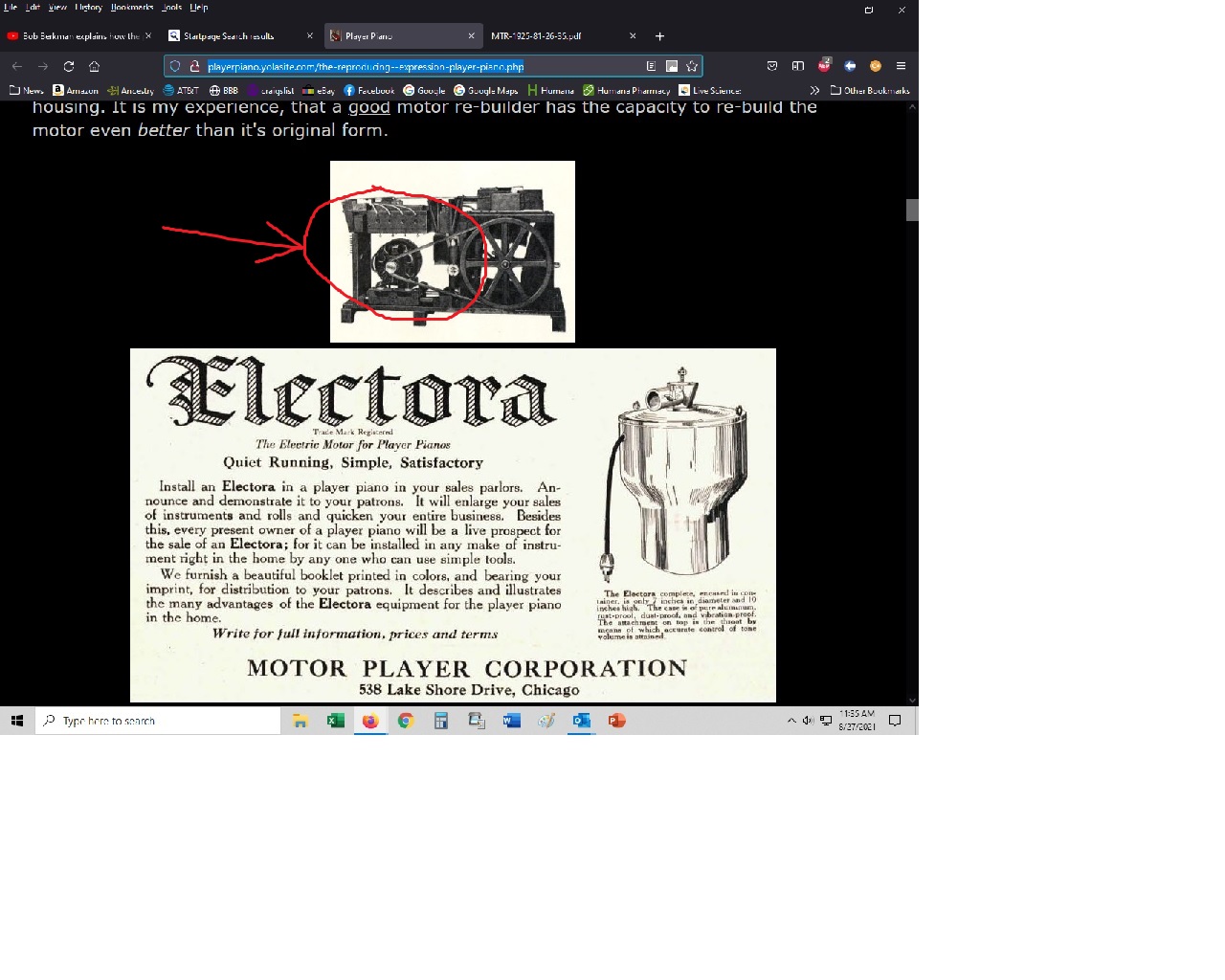Click the site security padlock icon

click(194, 66)
